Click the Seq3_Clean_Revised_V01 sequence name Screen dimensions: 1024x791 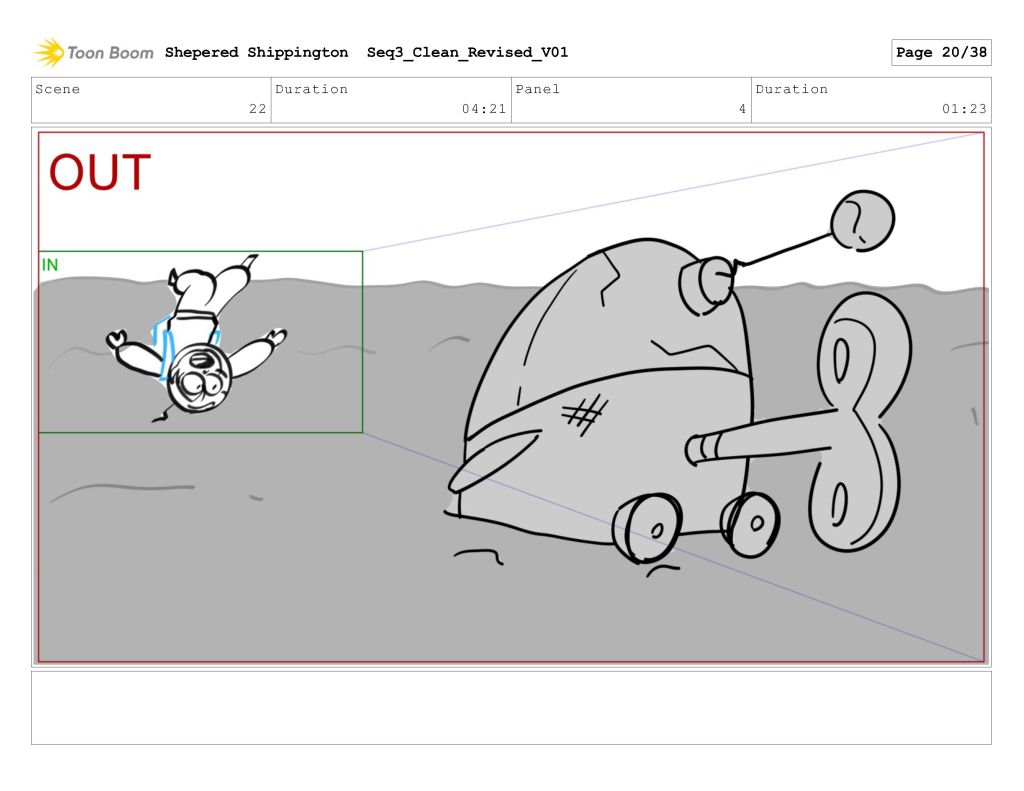pyautogui.click(x=467, y=52)
